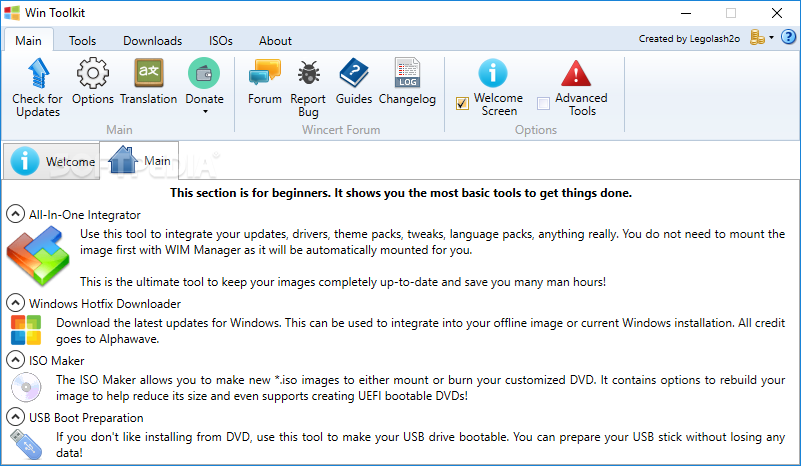
Task: Open the Forum chat bubbles icon
Action: tap(265, 72)
